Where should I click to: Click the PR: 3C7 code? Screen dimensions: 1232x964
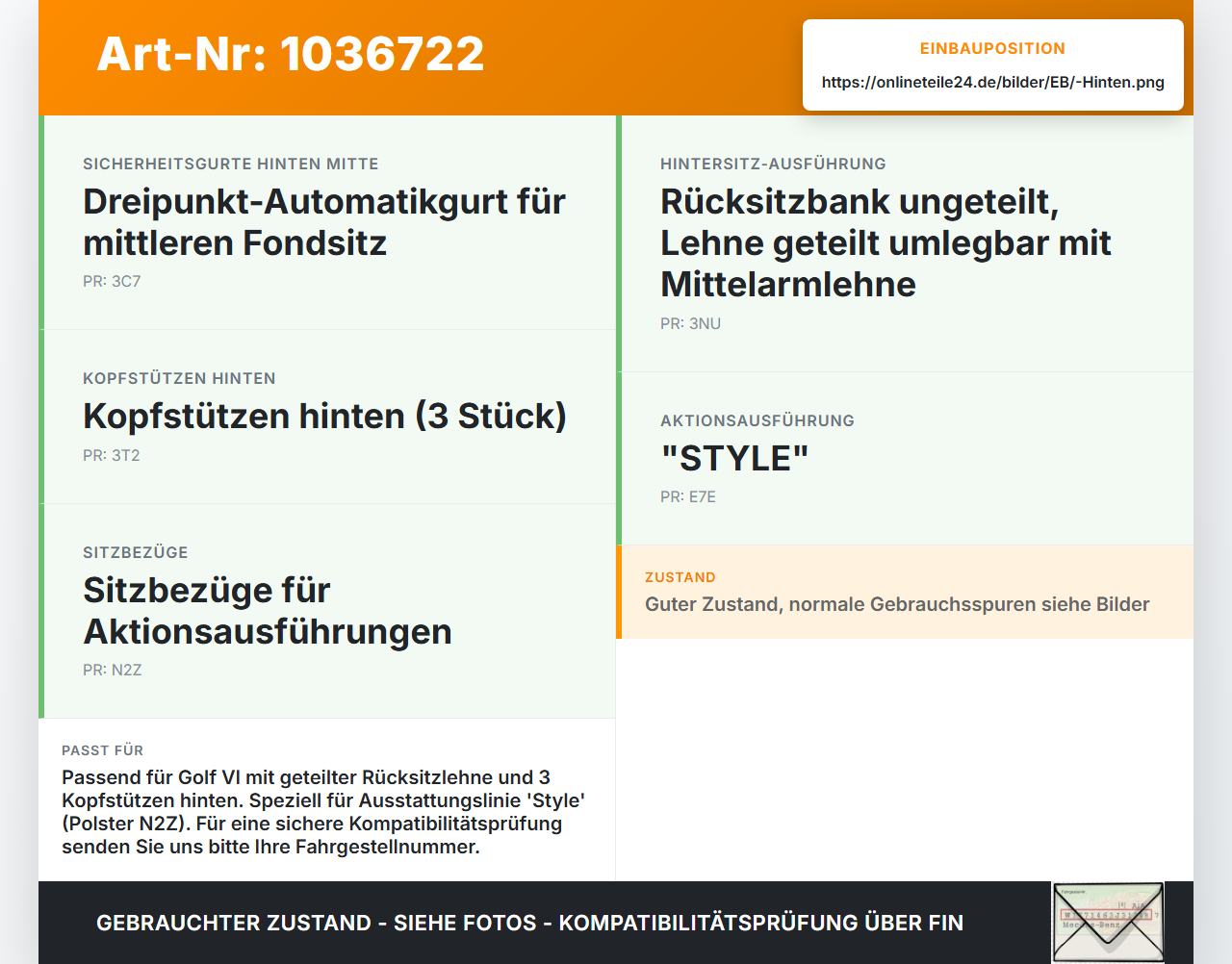(x=112, y=281)
